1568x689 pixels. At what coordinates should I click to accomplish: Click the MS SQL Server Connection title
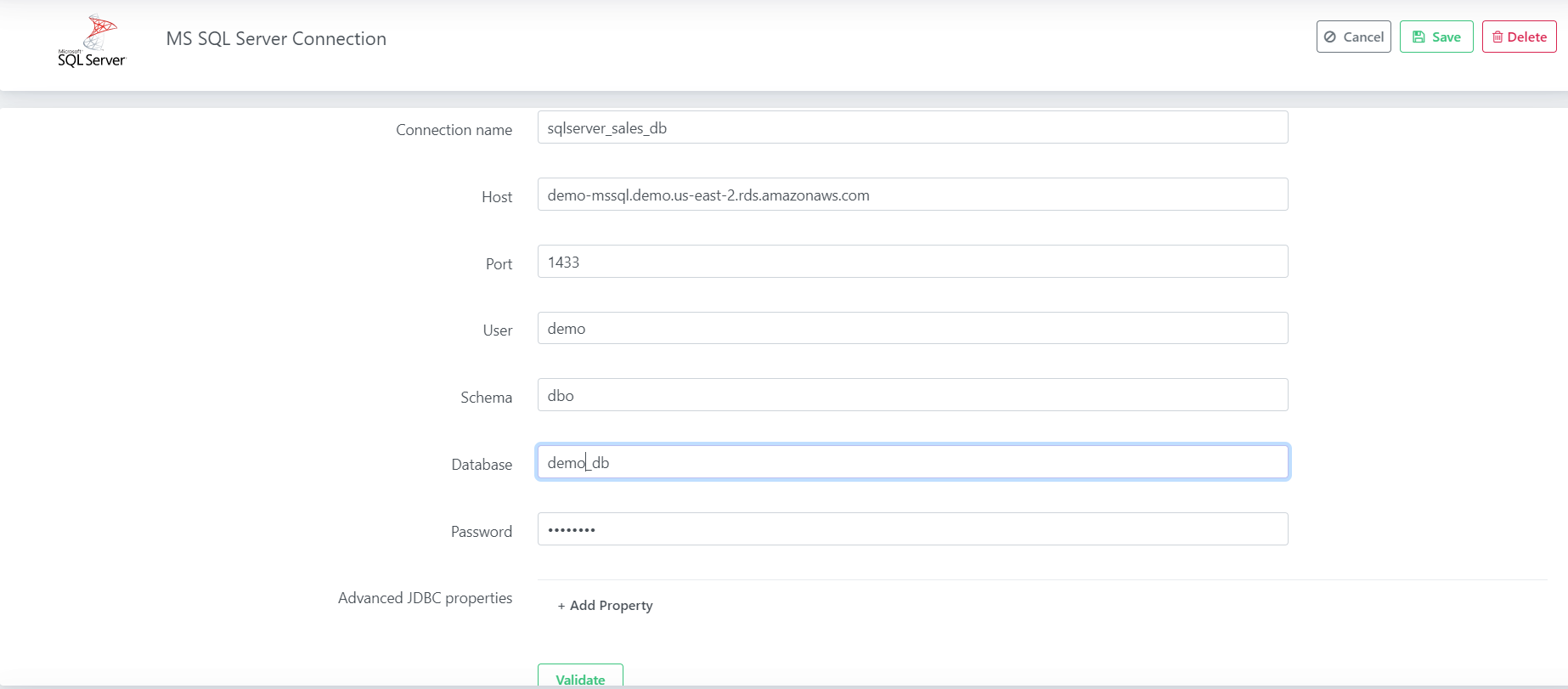pos(276,39)
